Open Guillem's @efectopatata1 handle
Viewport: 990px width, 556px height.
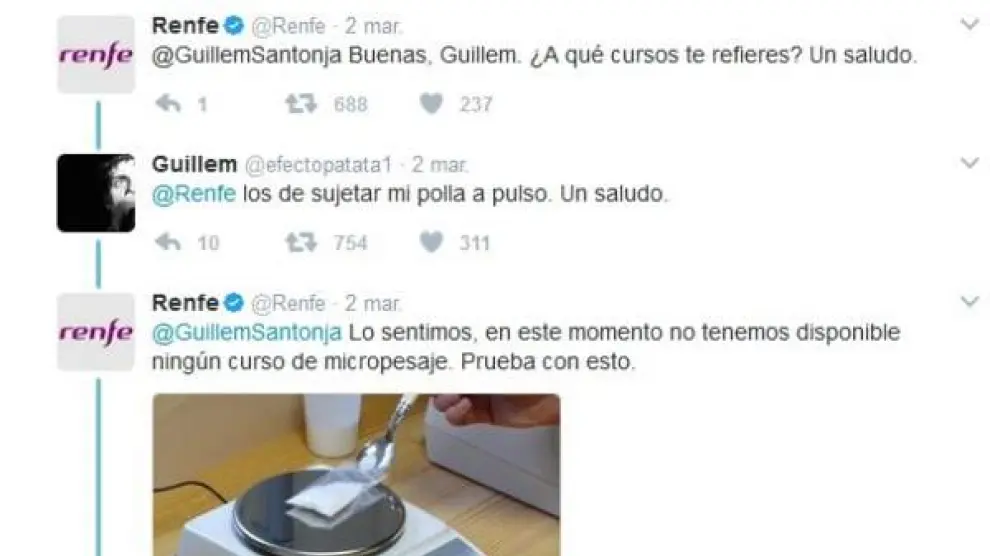pyautogui.click(x=319, y=165)
